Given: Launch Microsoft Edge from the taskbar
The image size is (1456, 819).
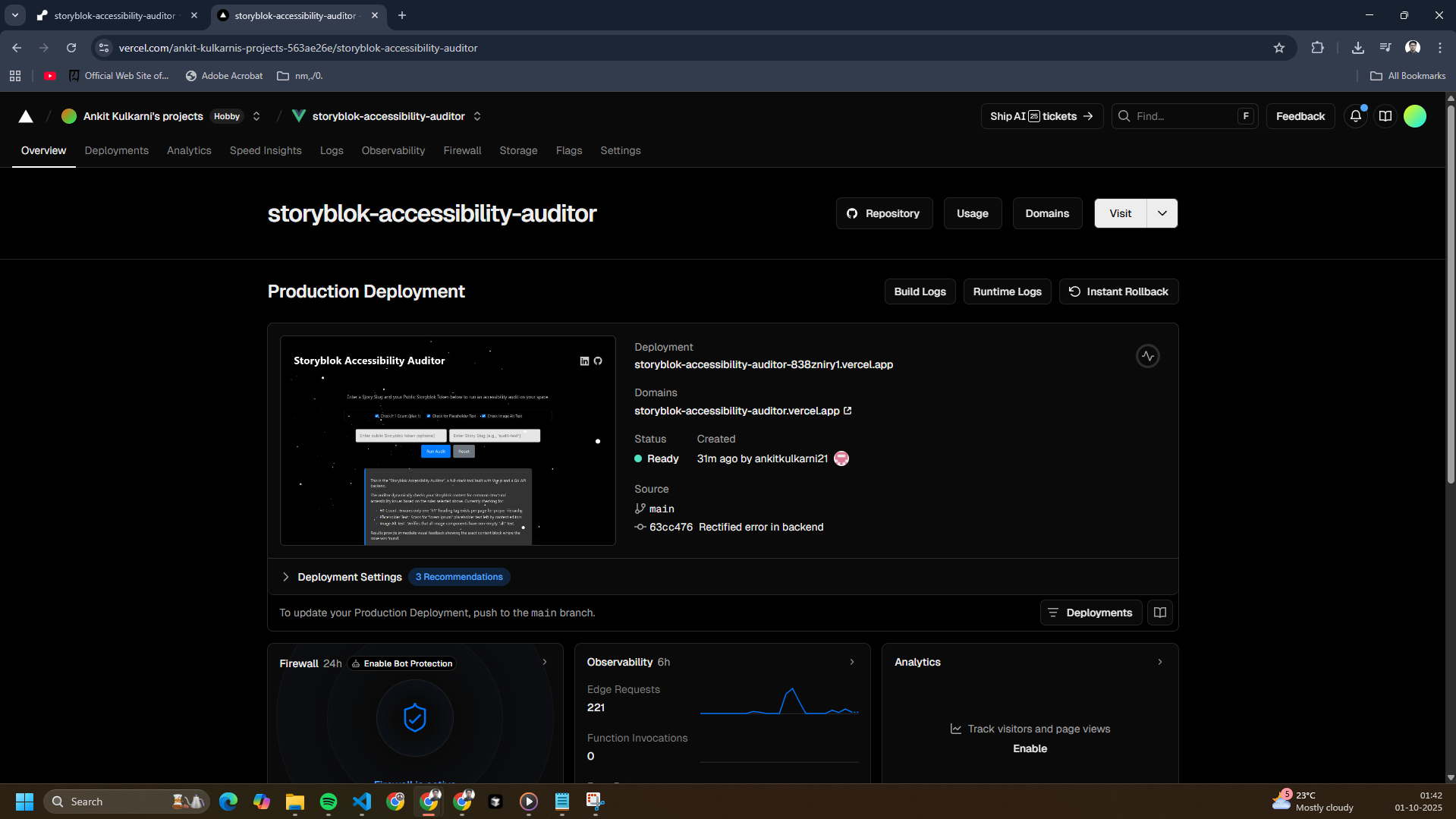Looking at the screenshot, I should 228,802.
